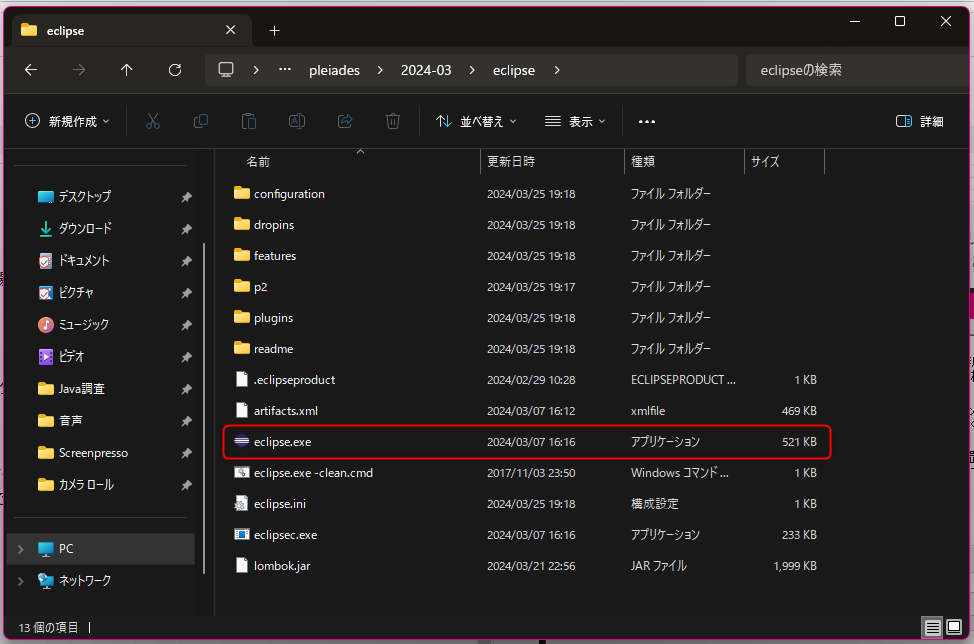Click chevron after pleiades breadcrumb
The width and height of the screenshot is (974, 644).
coord(380,70)
